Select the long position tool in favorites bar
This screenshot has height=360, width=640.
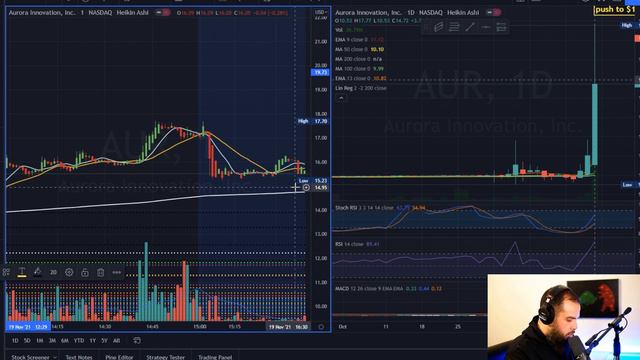tap(501, 27)
